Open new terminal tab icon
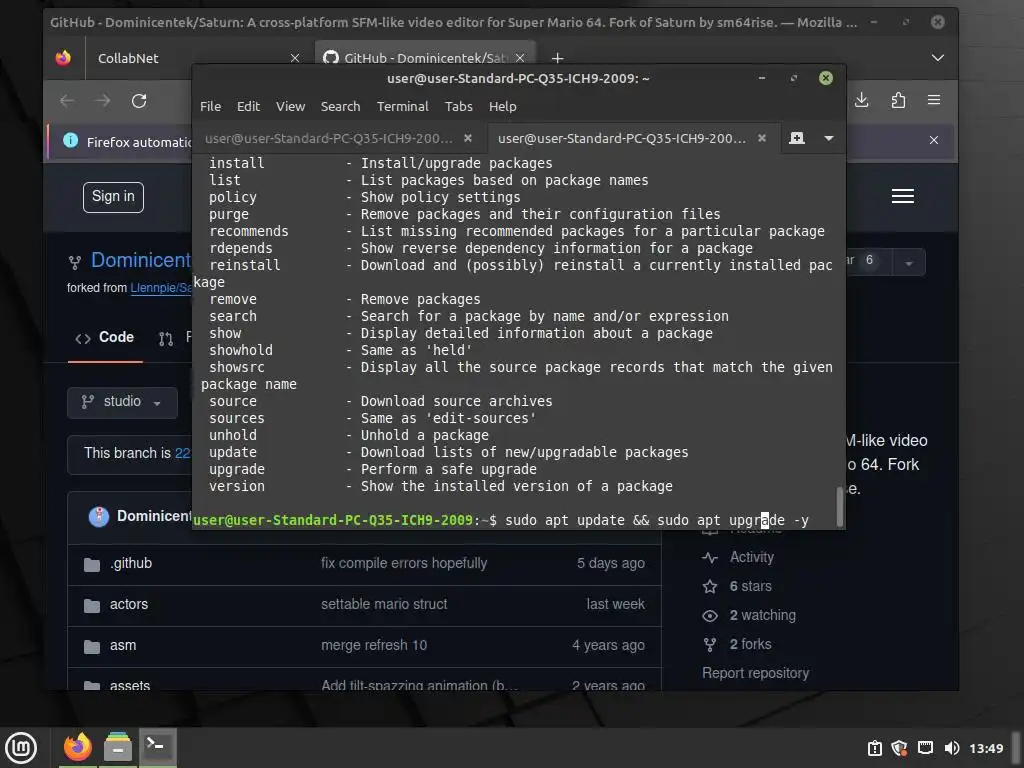This screenshot has width=1024, height=768. point(797,138)
